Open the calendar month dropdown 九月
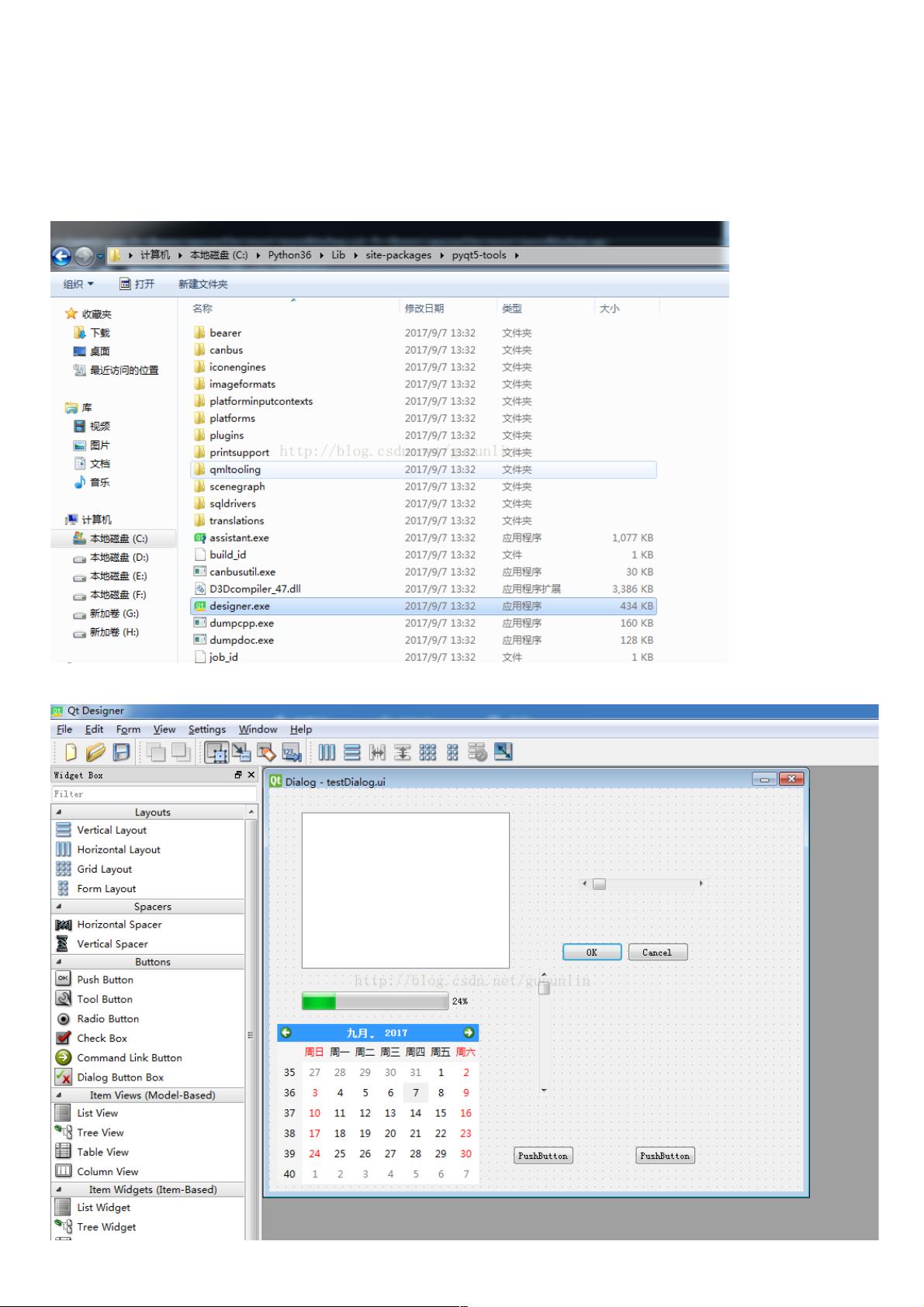Viewport: 924px width, 1307px height. point(361,1032)
